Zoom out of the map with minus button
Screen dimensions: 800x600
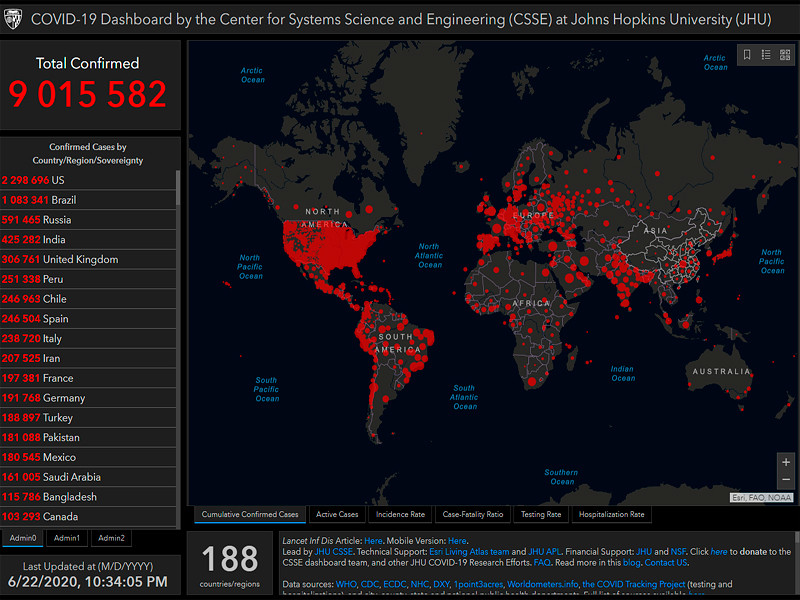click(x=785, y=480)
